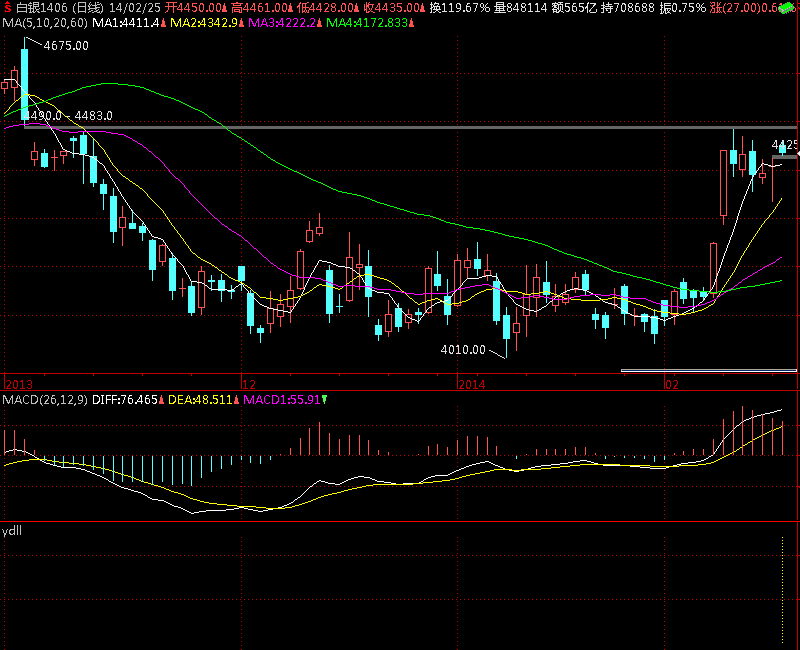The width and height of the screenshot is (800, 650).
Task: Click the gray horizontal 4490 resistance line
Action: click(410, 128)
